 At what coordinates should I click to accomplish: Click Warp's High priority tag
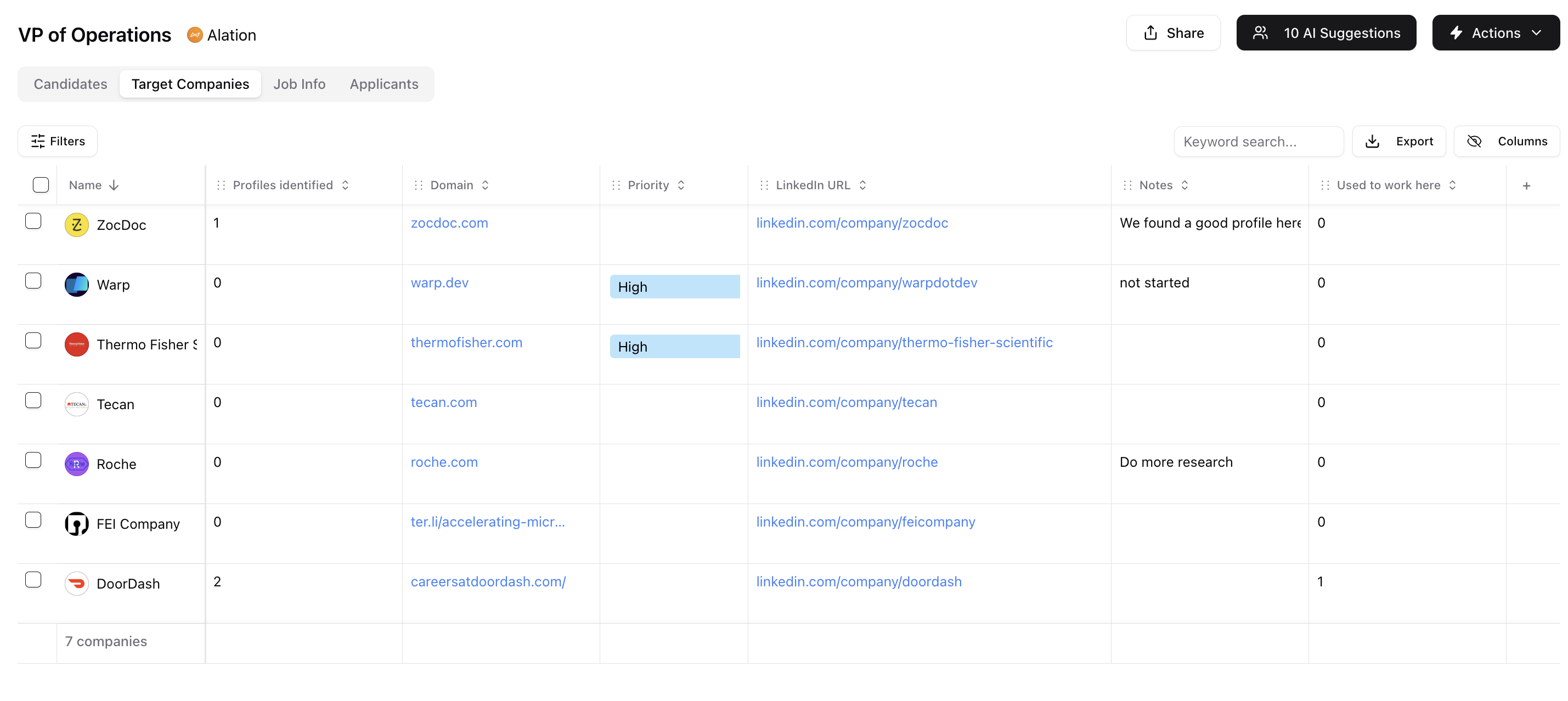click(674, 287)
